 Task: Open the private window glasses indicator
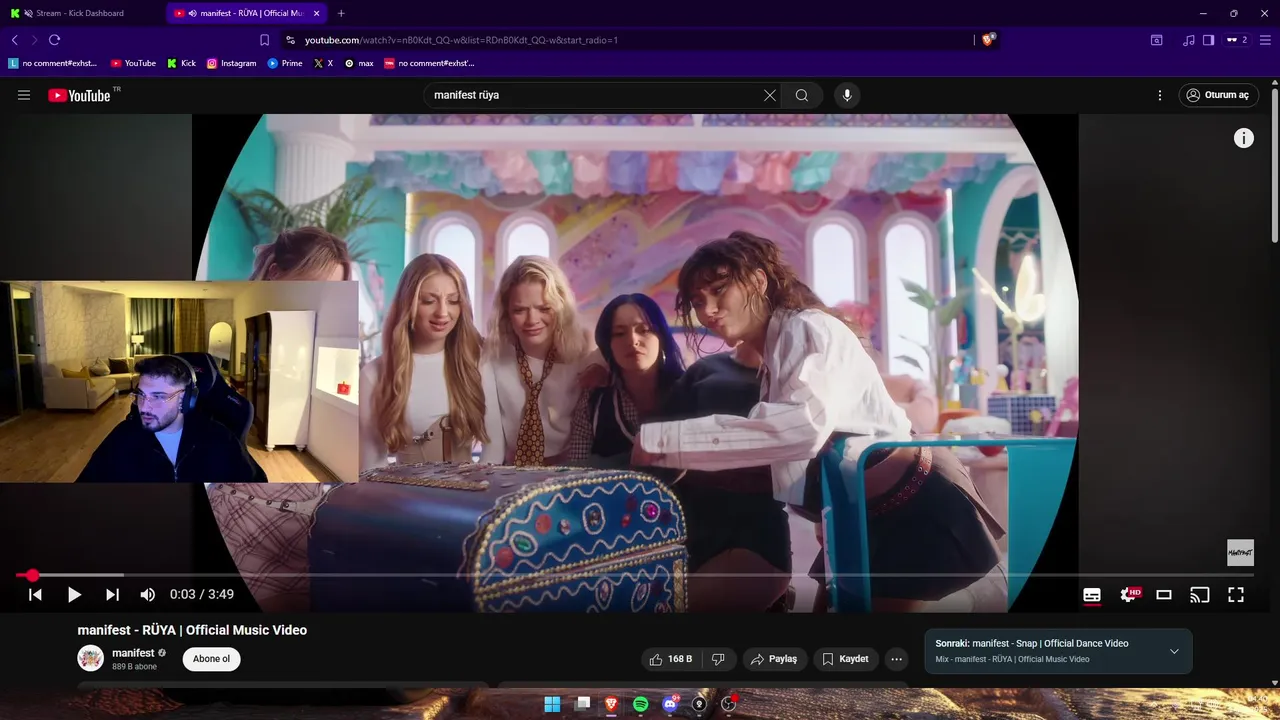point(1237,40)
